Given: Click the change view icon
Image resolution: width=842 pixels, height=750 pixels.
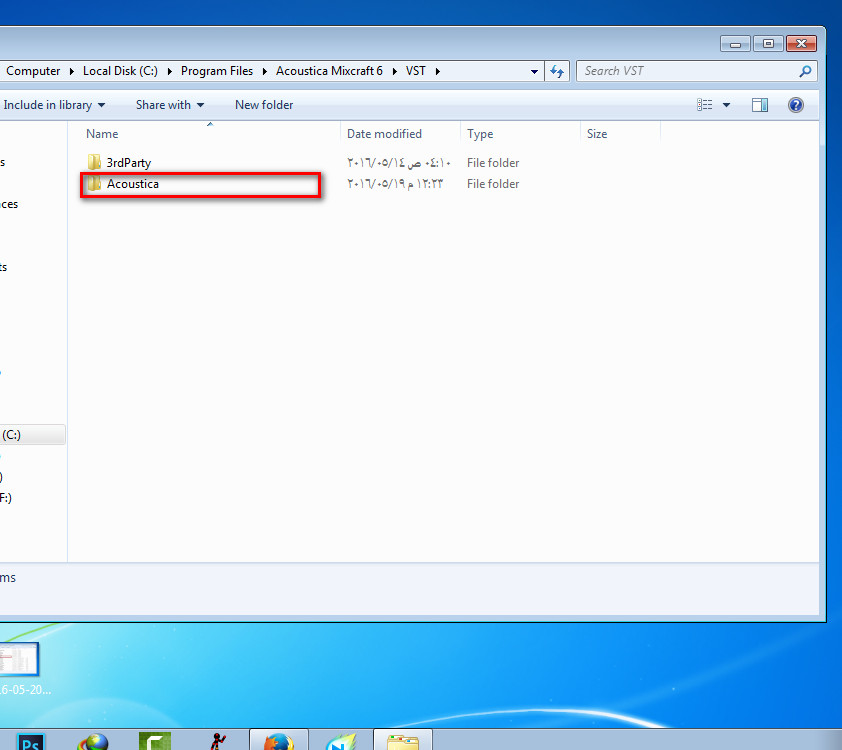Looking at the screenshot, I should click(705, 105).
